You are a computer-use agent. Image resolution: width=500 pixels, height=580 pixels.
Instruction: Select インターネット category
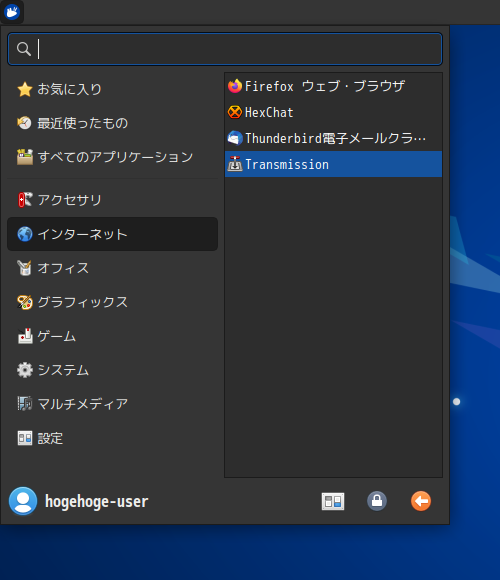(112, 234)
